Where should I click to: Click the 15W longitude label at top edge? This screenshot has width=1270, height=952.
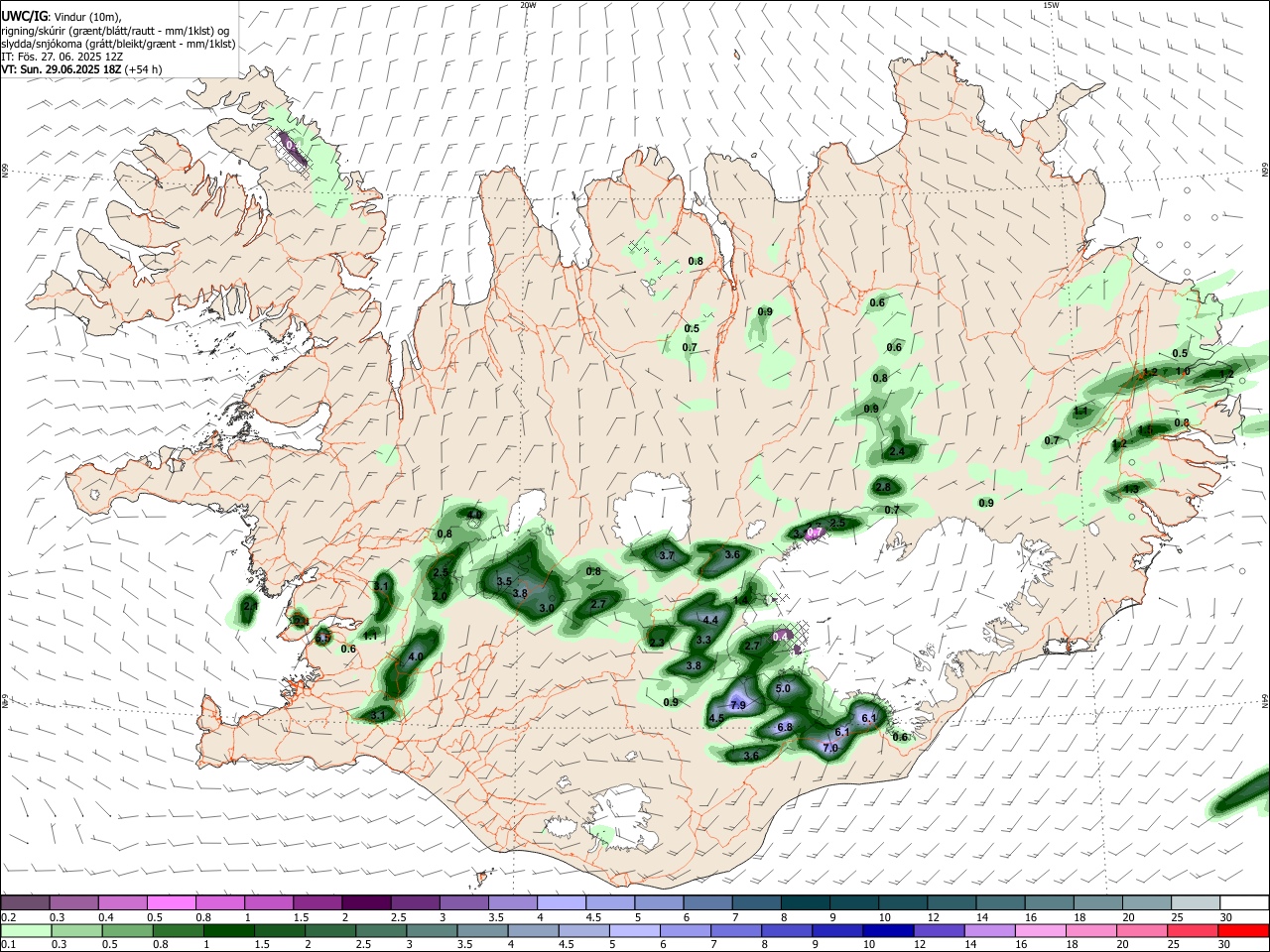point(1051,5)
